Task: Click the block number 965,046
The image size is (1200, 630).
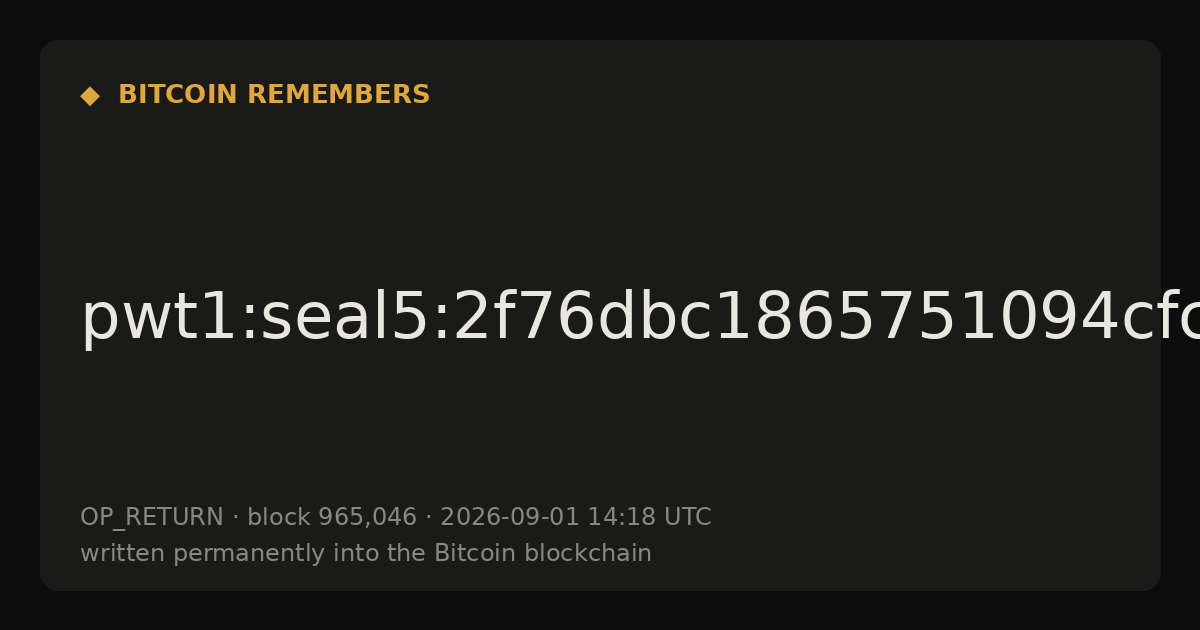Action: pyautogui.click(x=367, y=518)
